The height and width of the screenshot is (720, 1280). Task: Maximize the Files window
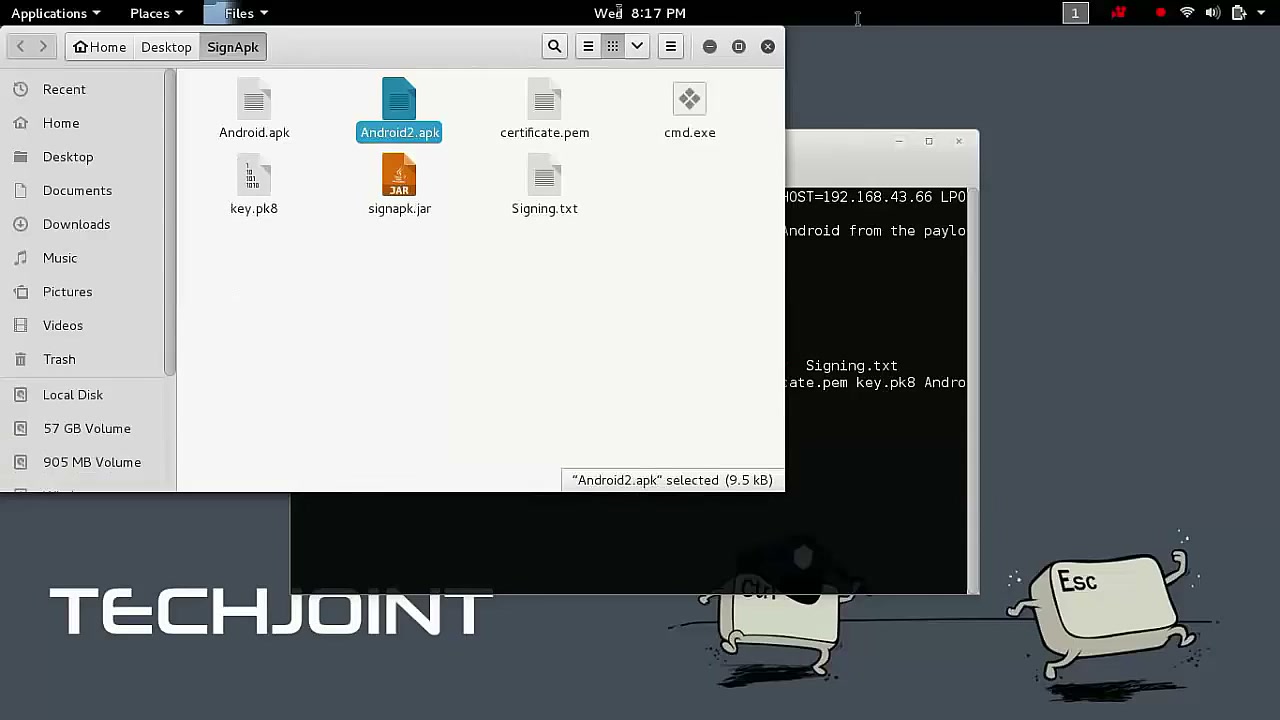[x=739, y=46]
